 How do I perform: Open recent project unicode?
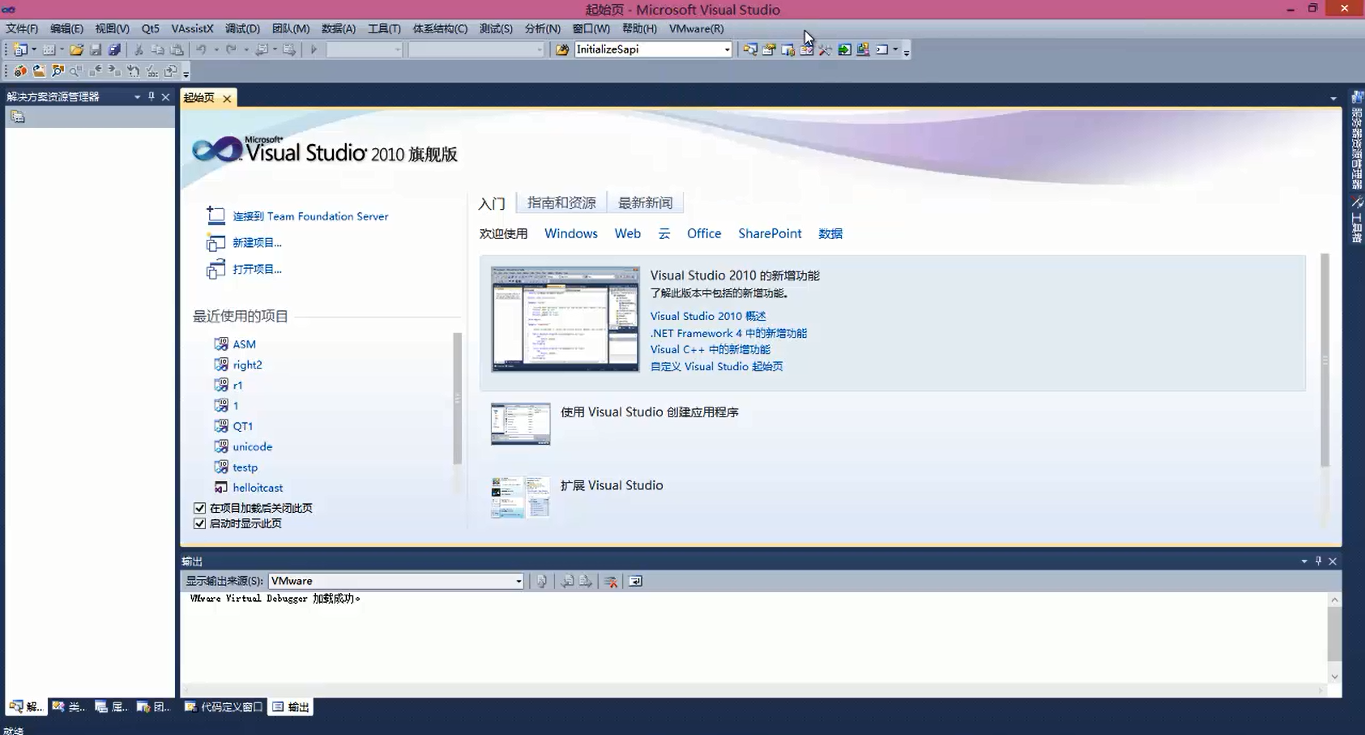(252, 447)
